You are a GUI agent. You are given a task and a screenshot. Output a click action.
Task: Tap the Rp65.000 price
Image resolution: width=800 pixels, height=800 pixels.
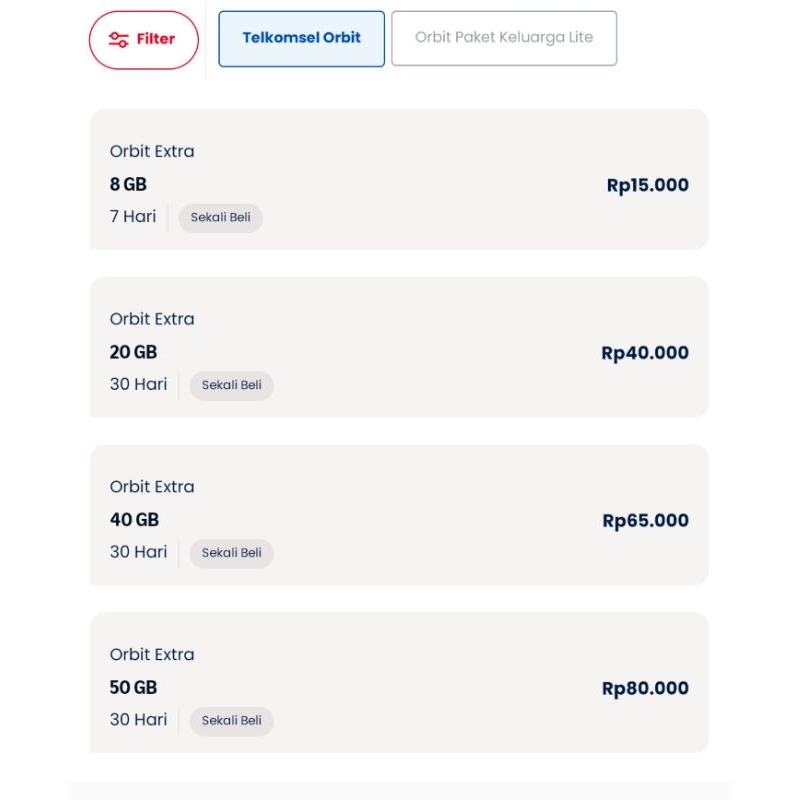(645, 521)
